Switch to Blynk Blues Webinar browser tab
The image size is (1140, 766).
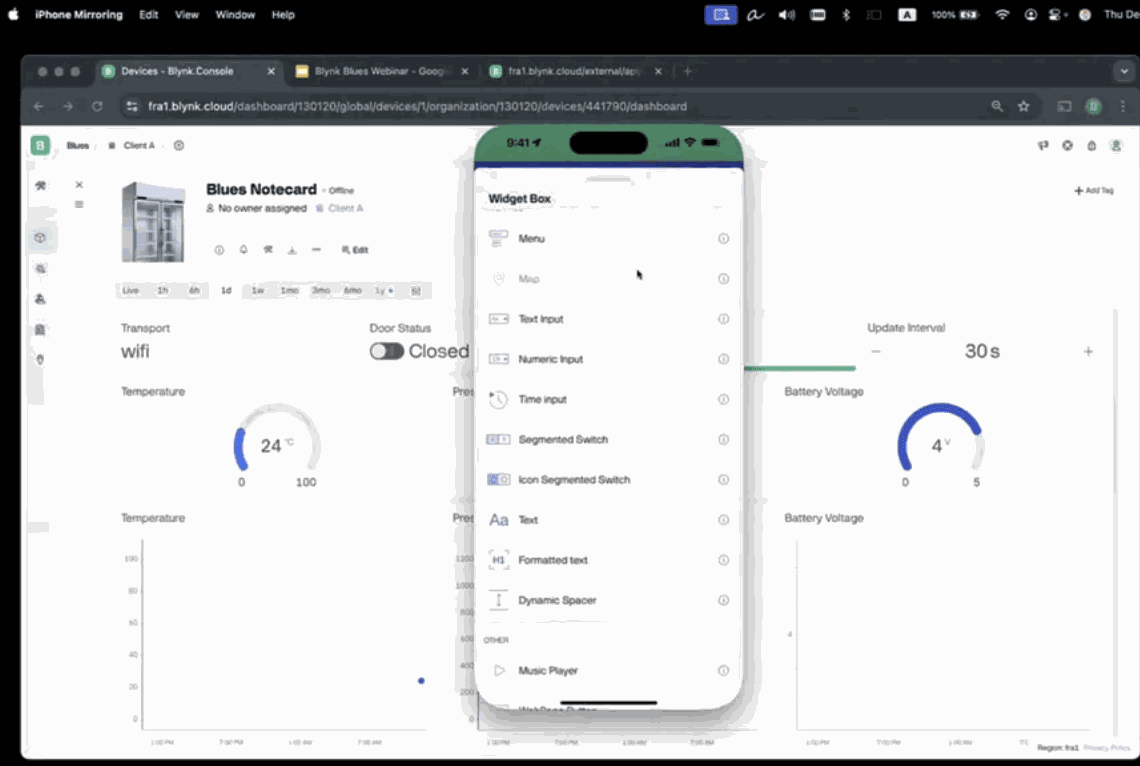coord(381,71)
